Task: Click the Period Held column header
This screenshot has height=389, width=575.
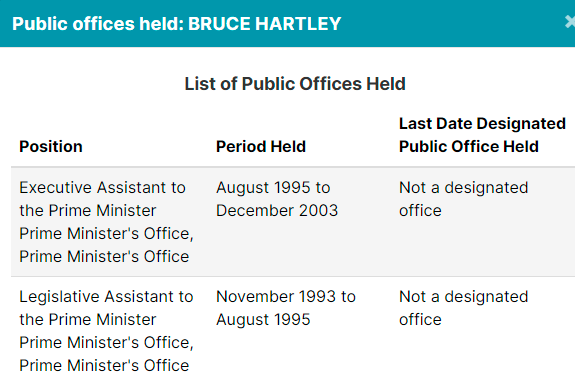Action: (x=261, y=147)
